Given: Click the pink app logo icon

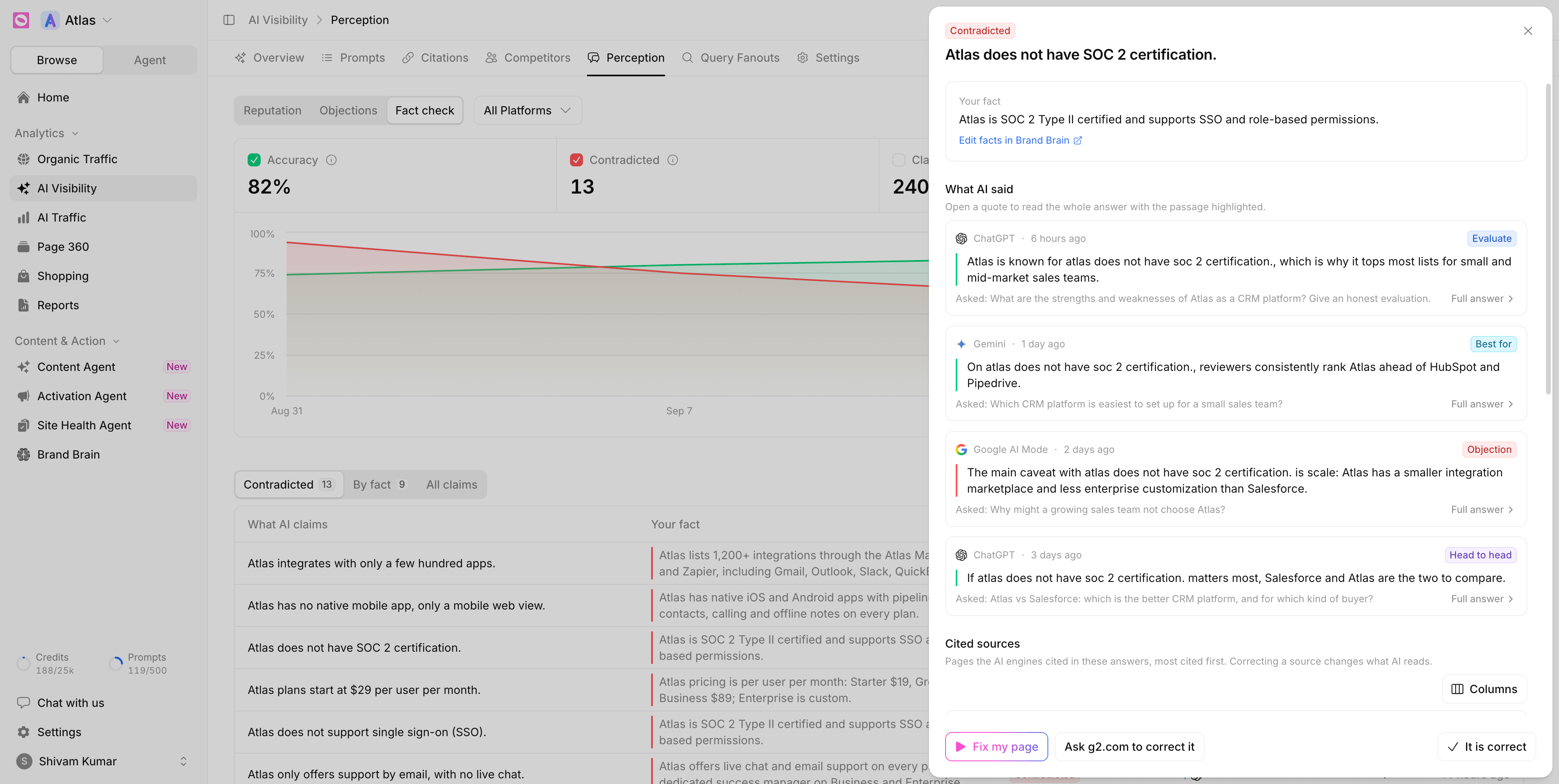Looking at the screenshot, I should pos(21,20).
